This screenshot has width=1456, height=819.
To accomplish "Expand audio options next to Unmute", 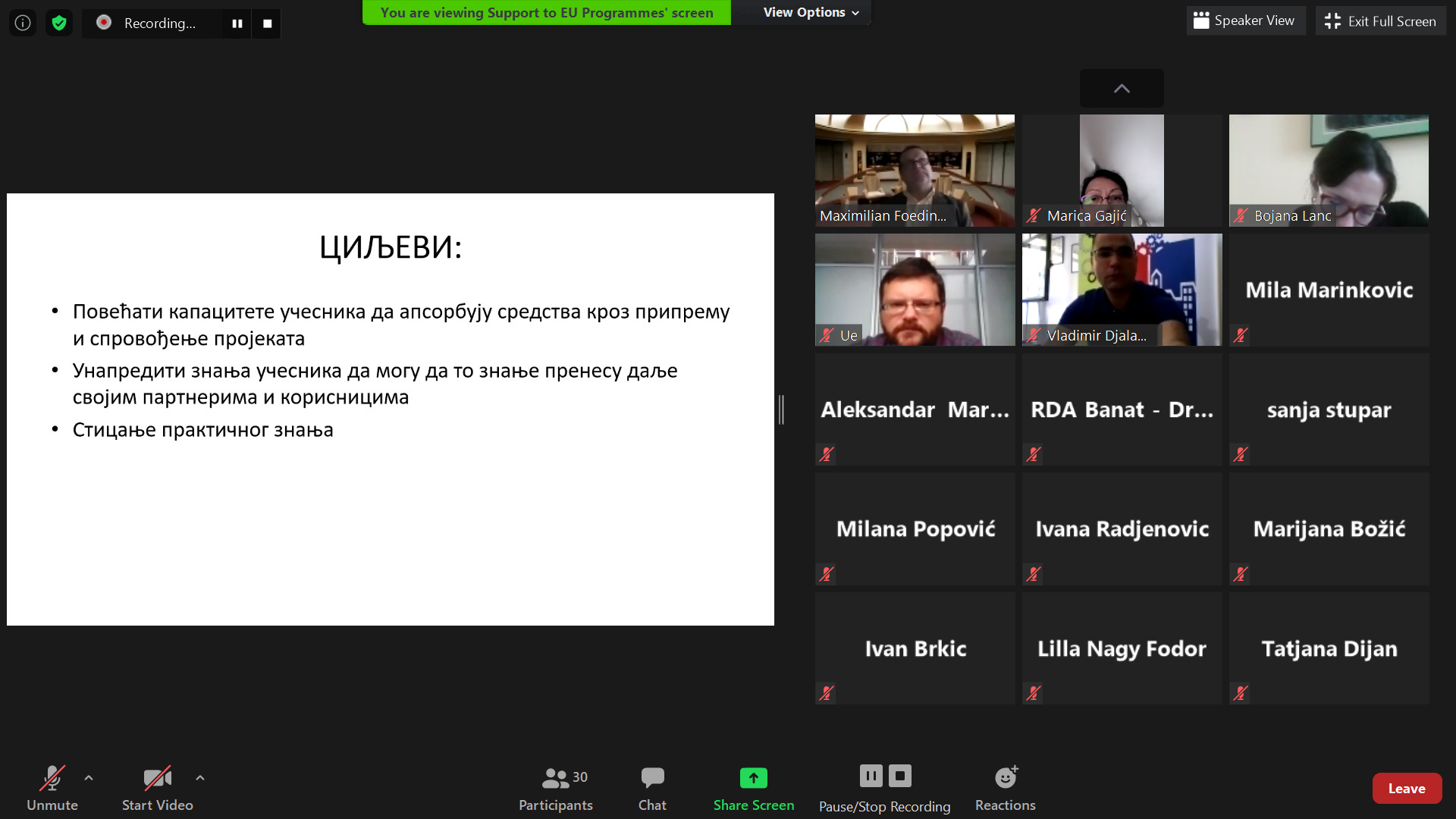I will point(89,777).
